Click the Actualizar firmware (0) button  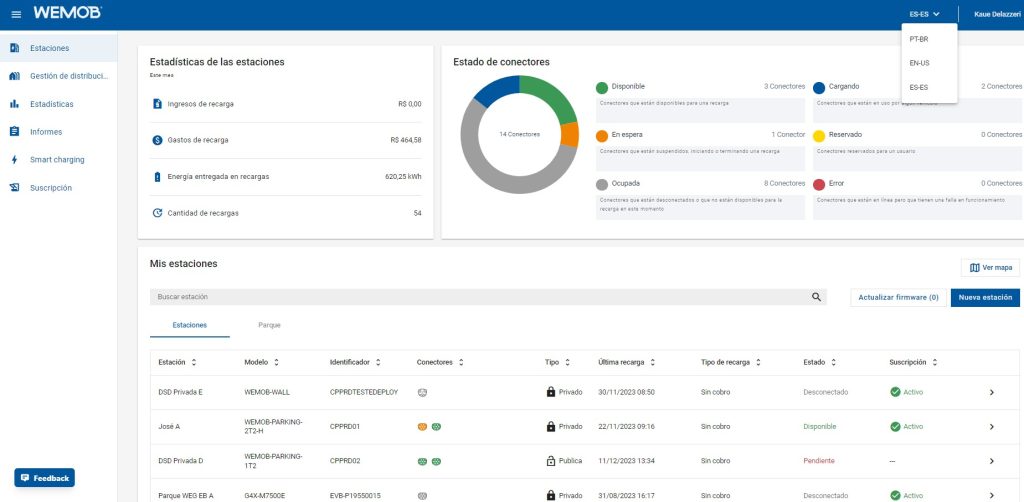click(898, 297)
